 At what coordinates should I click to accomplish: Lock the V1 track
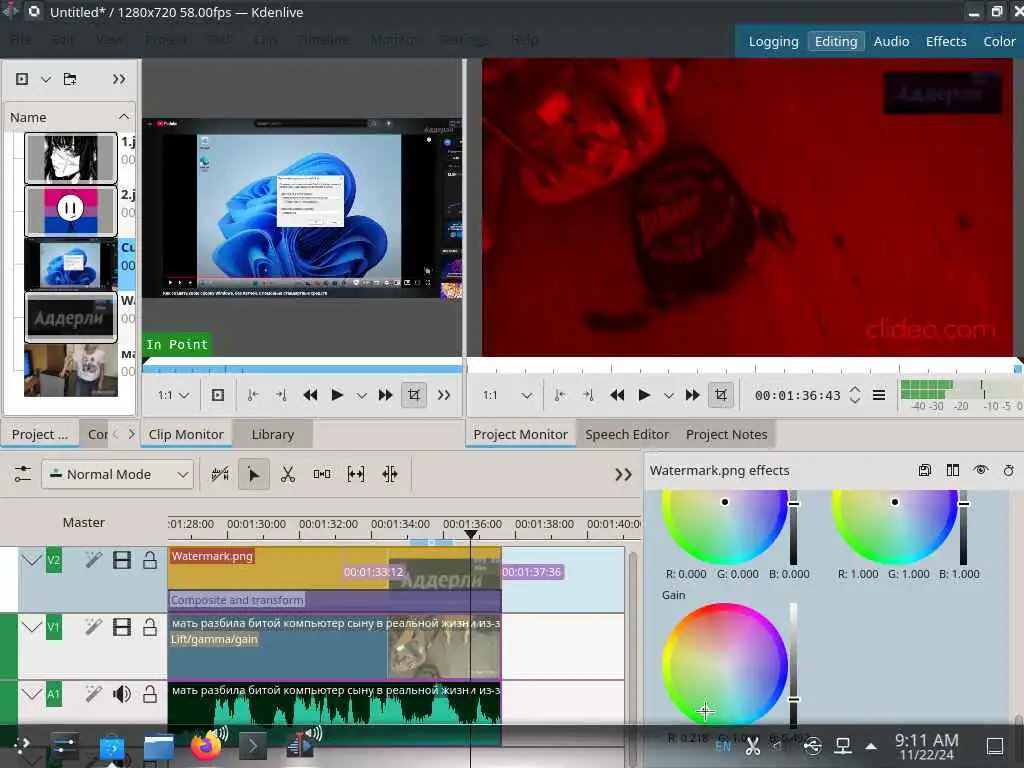point(150,628)
